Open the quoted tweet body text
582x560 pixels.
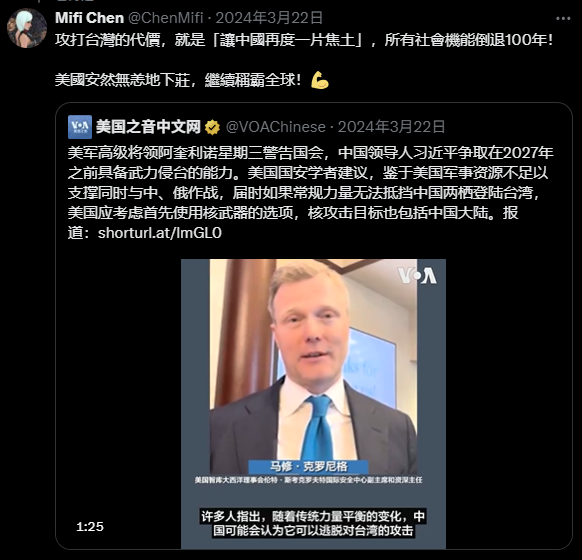(311, 193)
